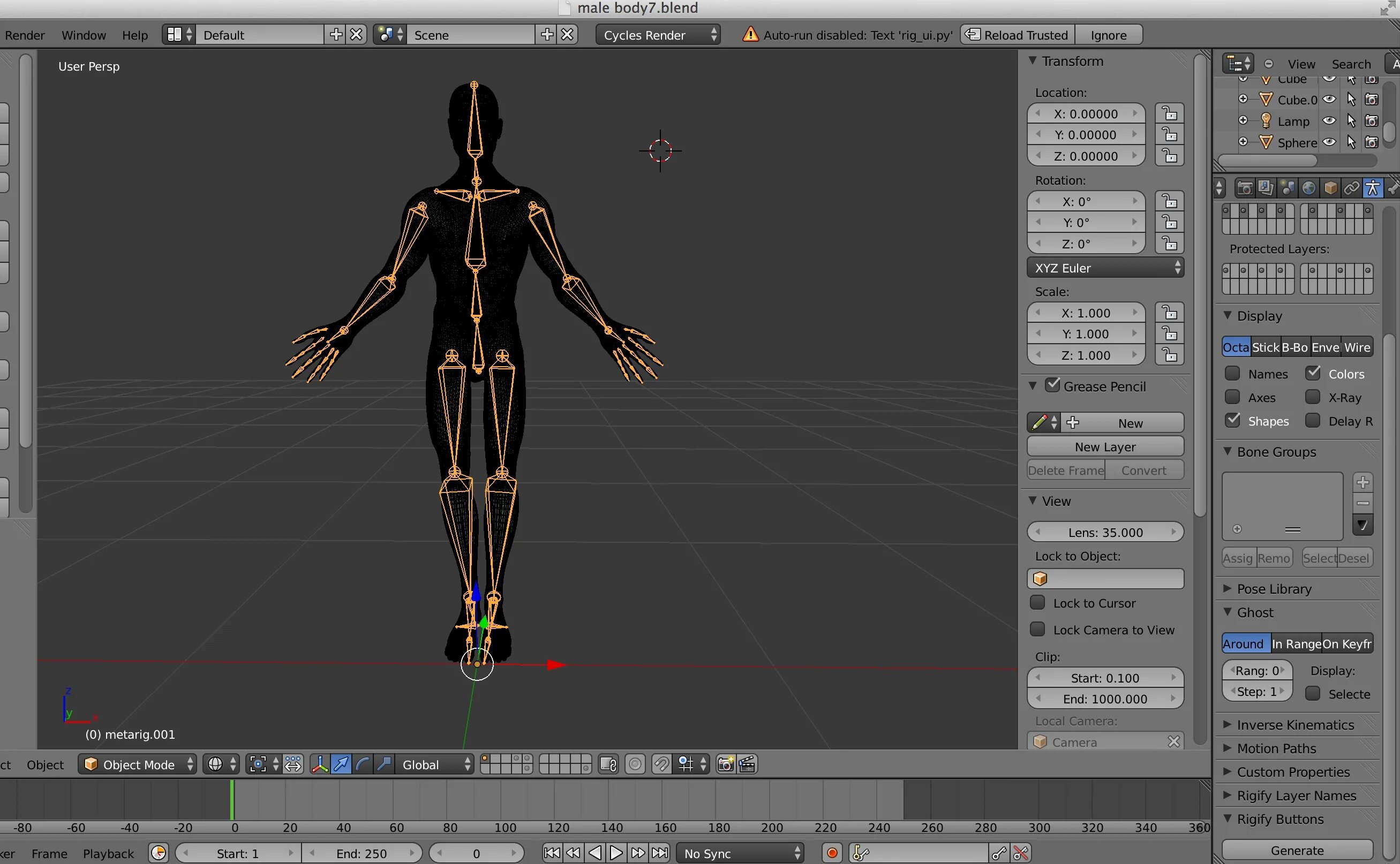The width and height of the screenshot is (1400, 864).
Task: Hide the Lamp object with eye icon
Action: point(1329,121)
